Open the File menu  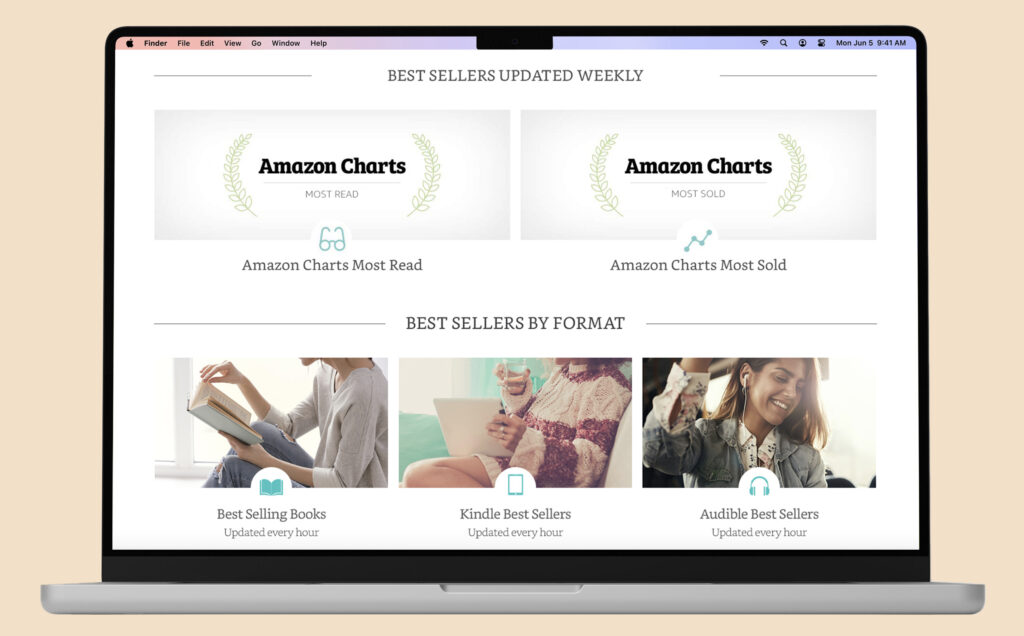click(184, 43)
